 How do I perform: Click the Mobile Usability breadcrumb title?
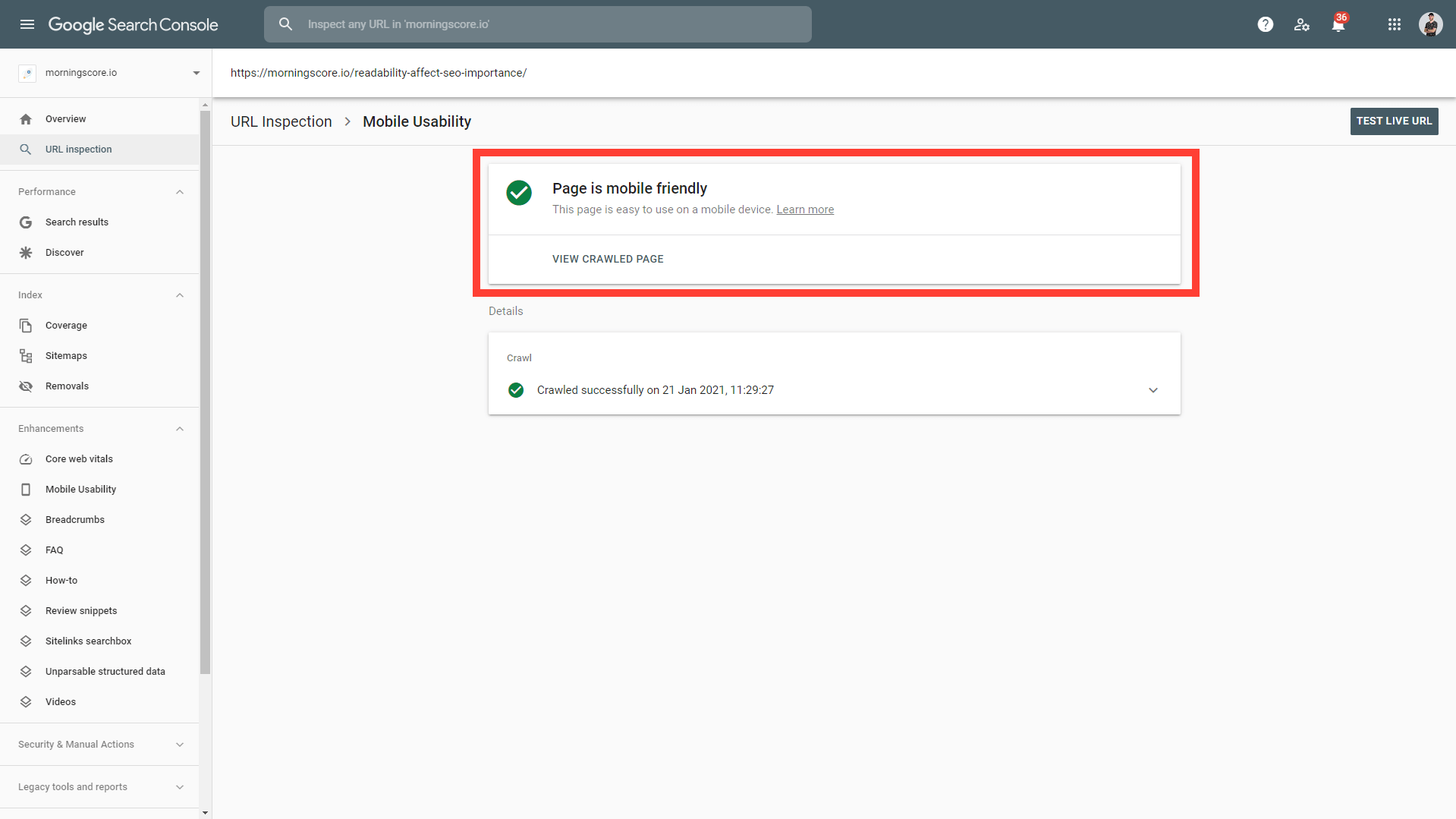(x=417, y=121)
